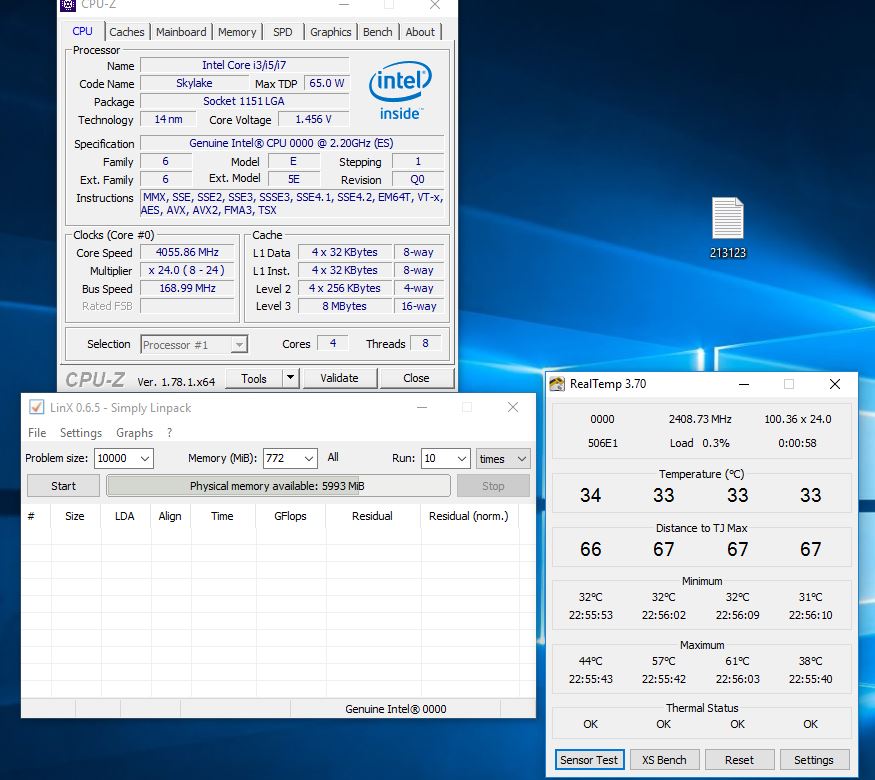Minimize the RealTemp window
The height and width of the screenshot is (780, 875).
(743, 384)
